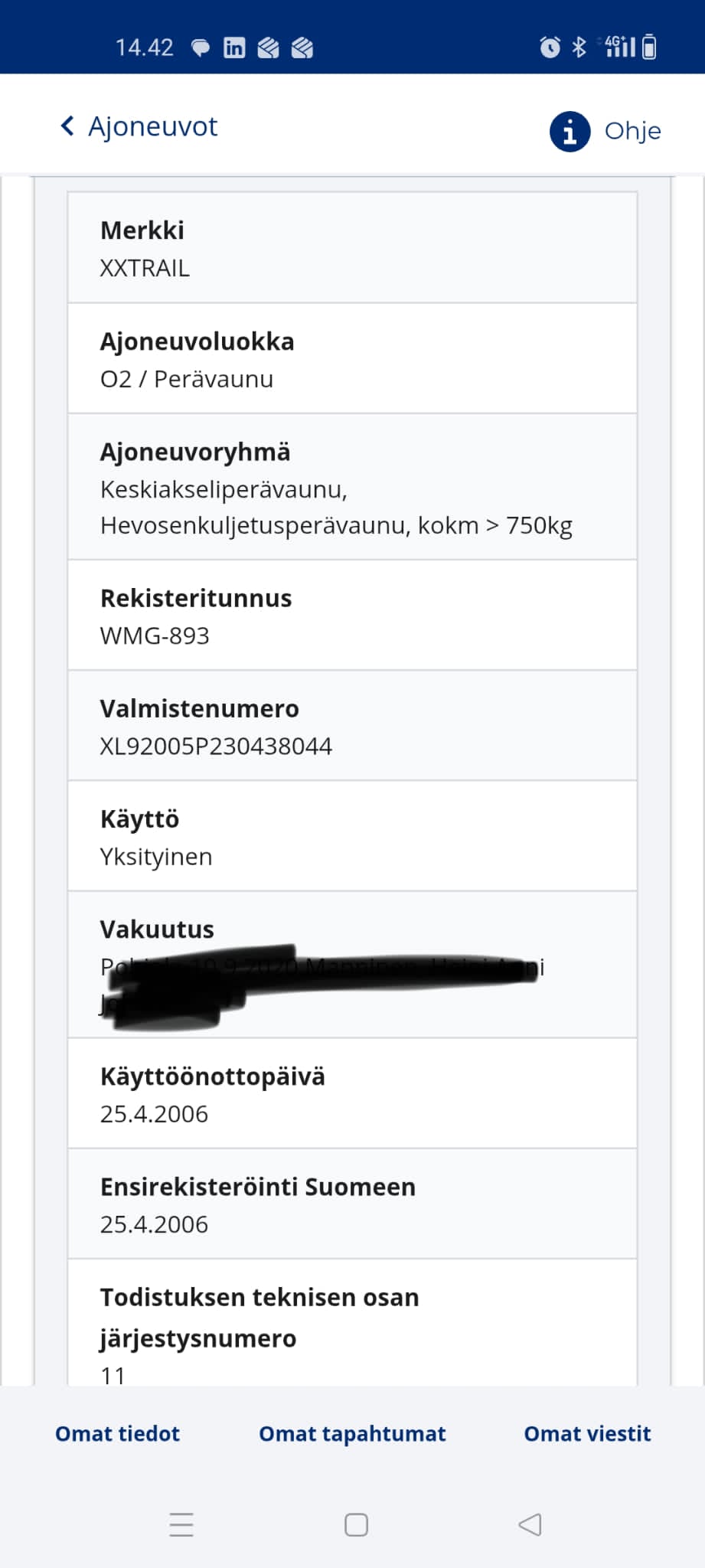Tap the back chevron beside Ajoneuvot
The height and width of the screenshot is (1568, 705).
coord(66,125)
